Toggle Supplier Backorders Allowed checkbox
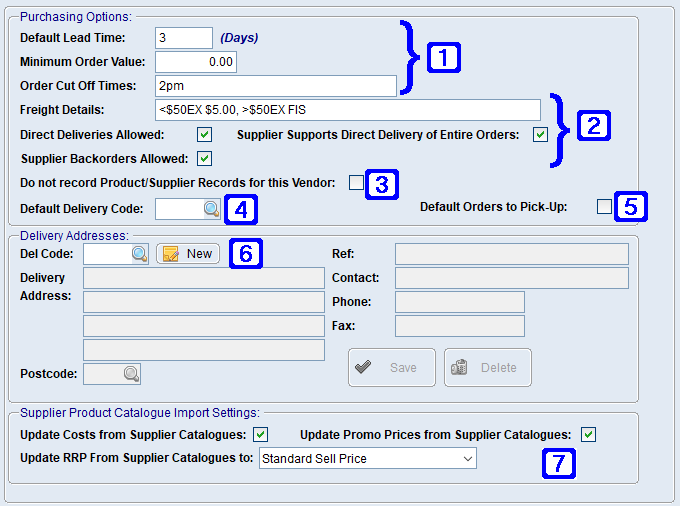The height and width of the screenshot is (506, 680). [204, 159]
